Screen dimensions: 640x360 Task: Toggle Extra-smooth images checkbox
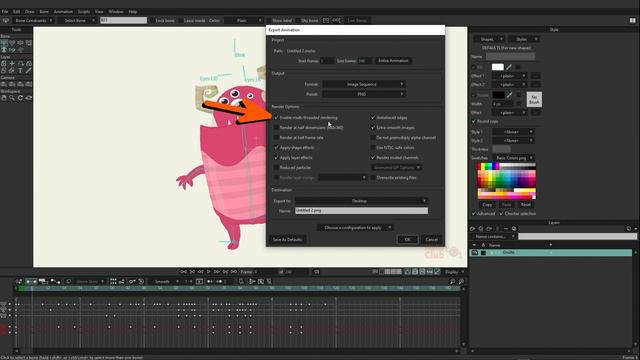click(373, 128)
